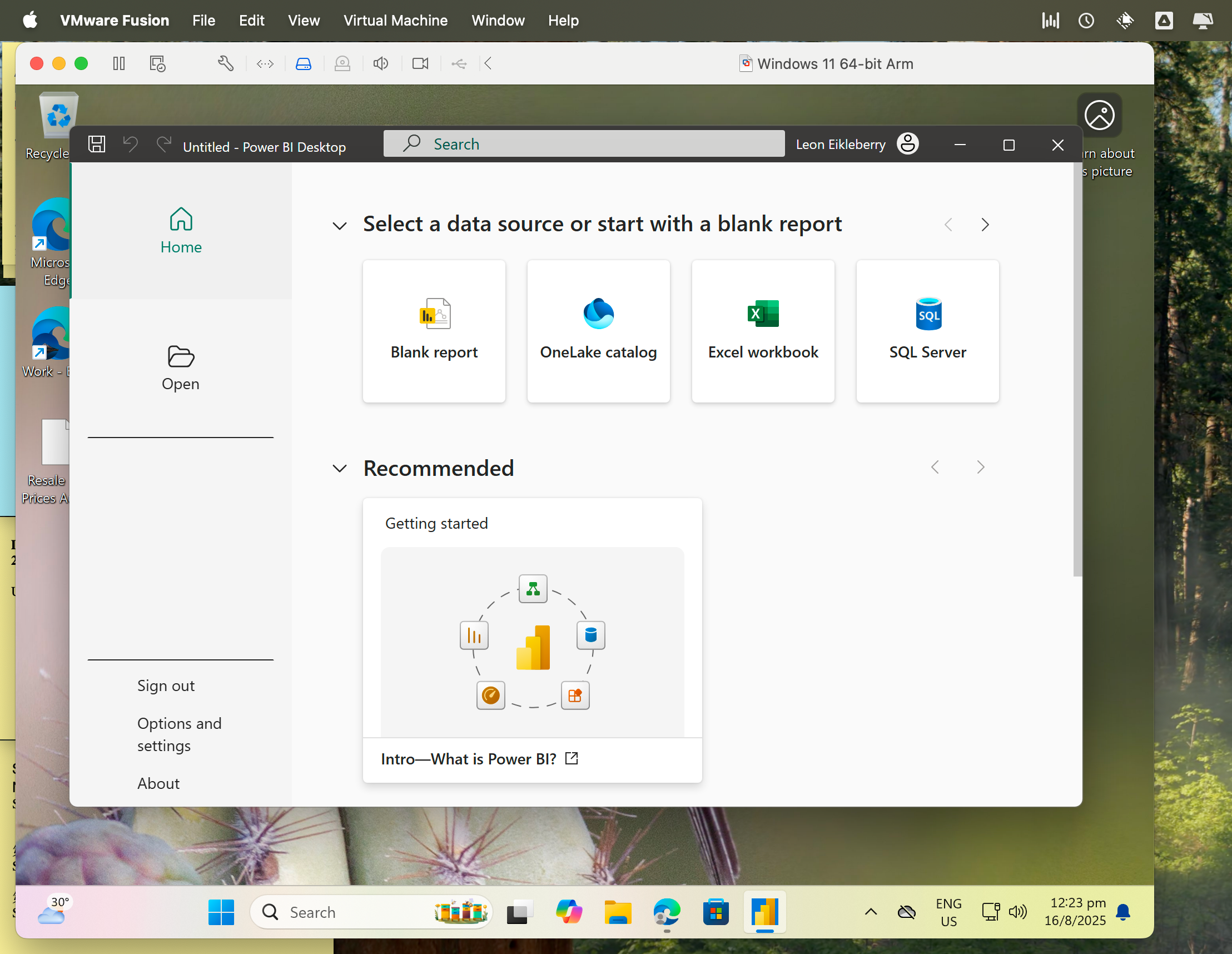
Task: Open the ENG US language switcher
Action: coord(948,912)
